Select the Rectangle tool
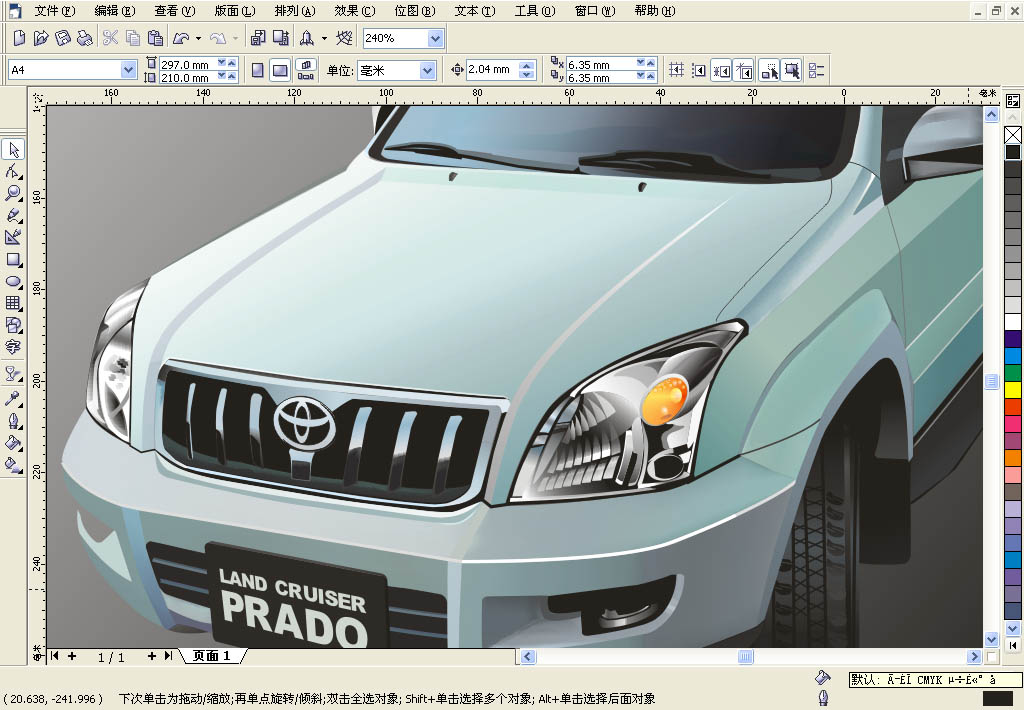This screenshot has width=1024, height=710. (x=14, y=260)
